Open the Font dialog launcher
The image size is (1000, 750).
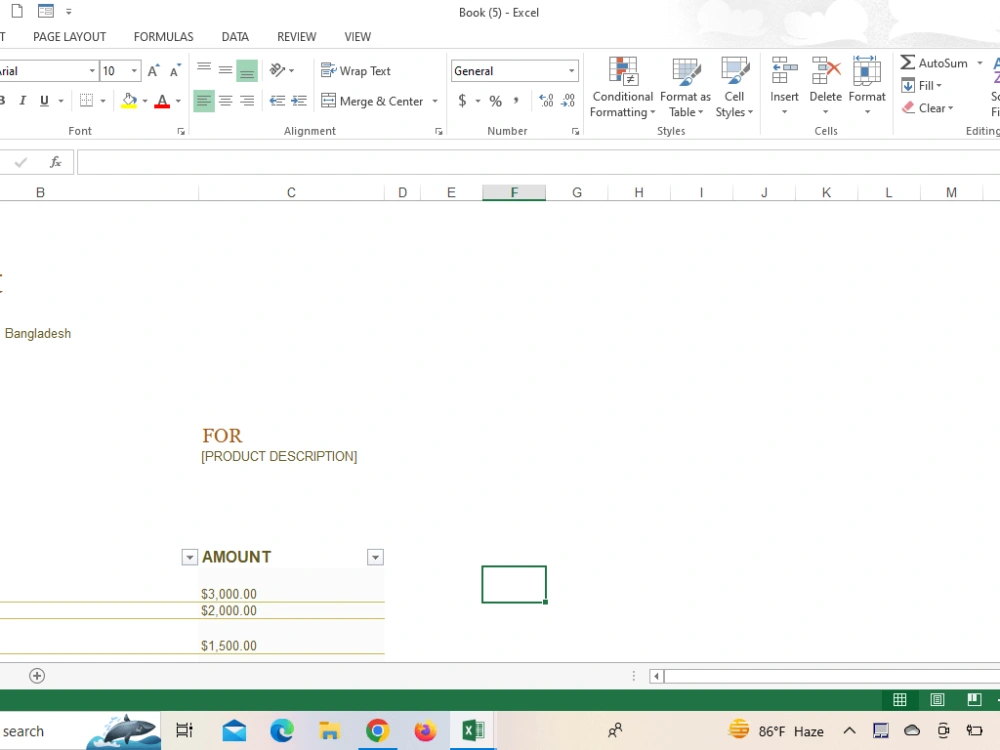click(181, 131)
